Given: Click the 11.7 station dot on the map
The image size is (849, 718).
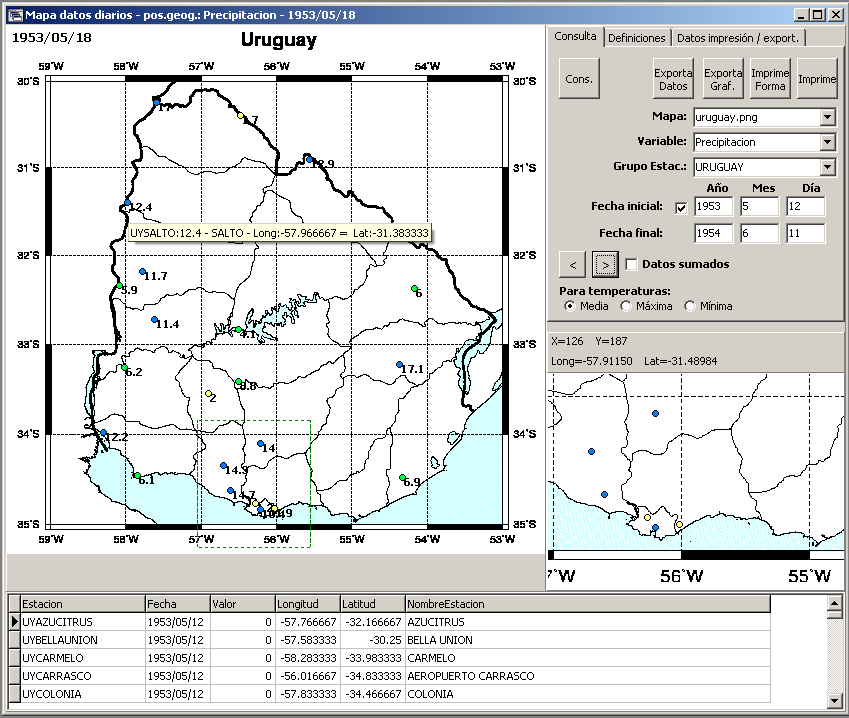Looking at the screenshot, I should coord(143,272).
